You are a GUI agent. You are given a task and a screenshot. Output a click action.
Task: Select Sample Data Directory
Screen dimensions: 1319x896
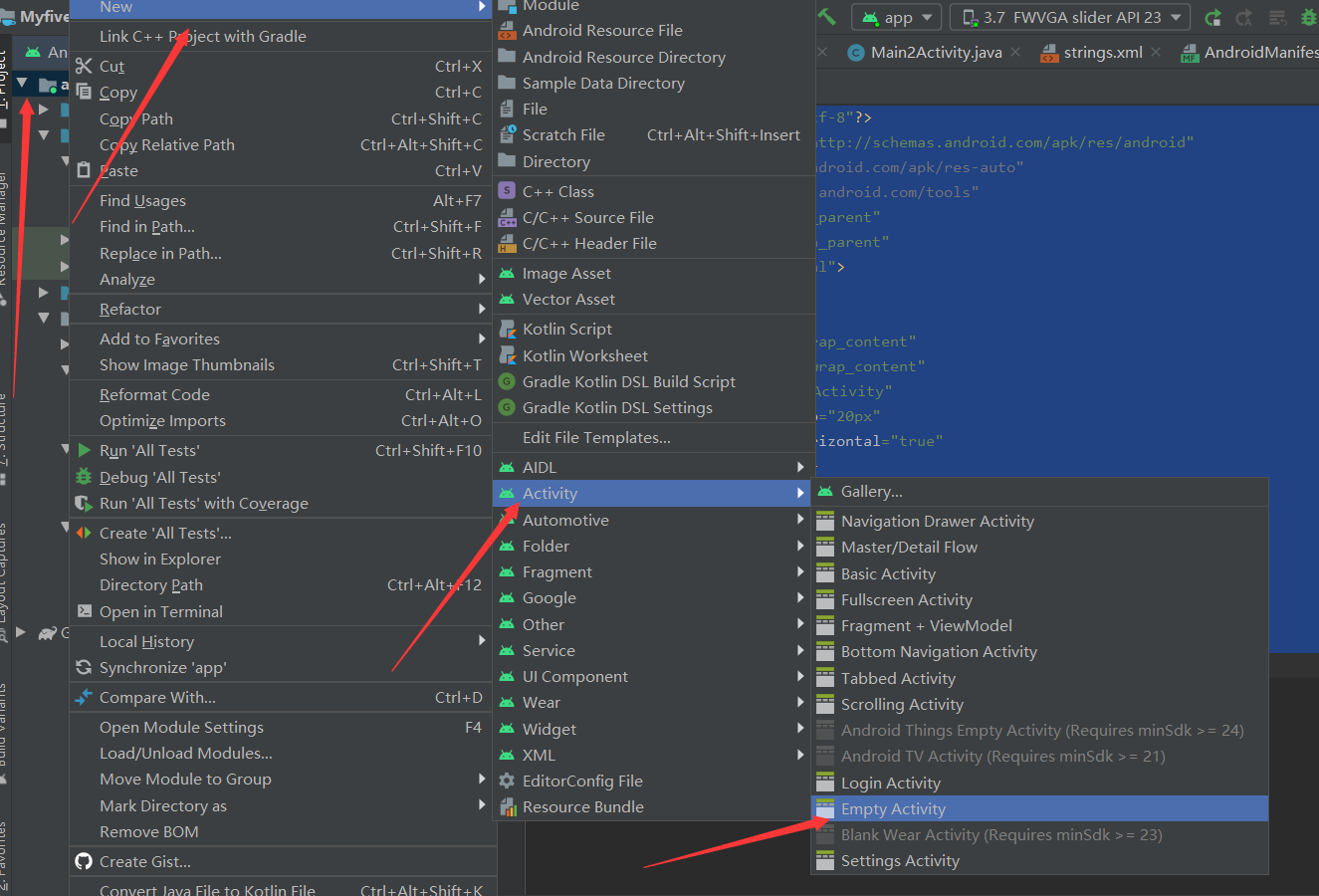click(x=655, y=83)
